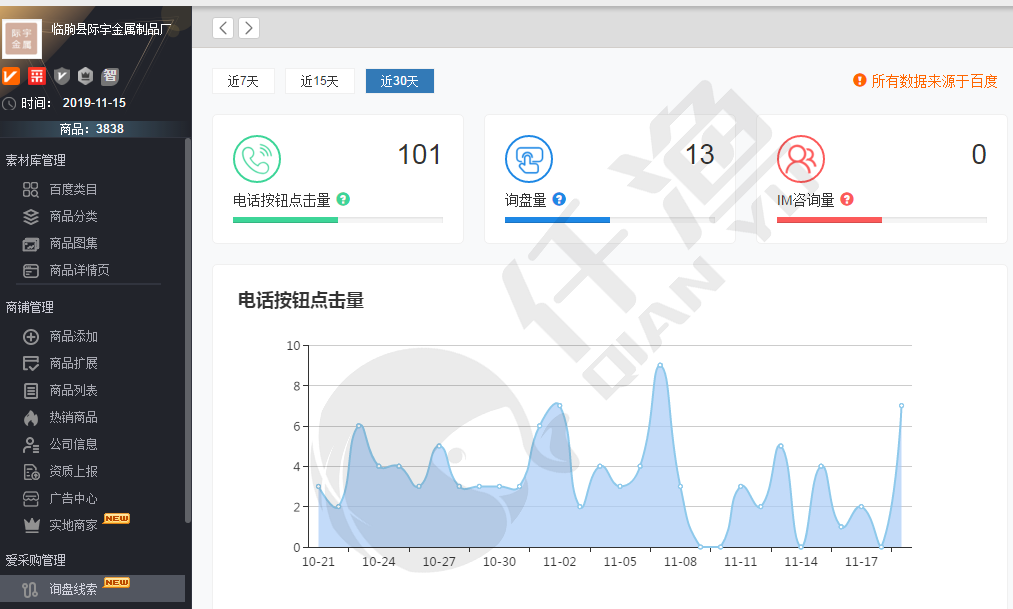Click help icon beside IM咨询量

tap(847, 199)
